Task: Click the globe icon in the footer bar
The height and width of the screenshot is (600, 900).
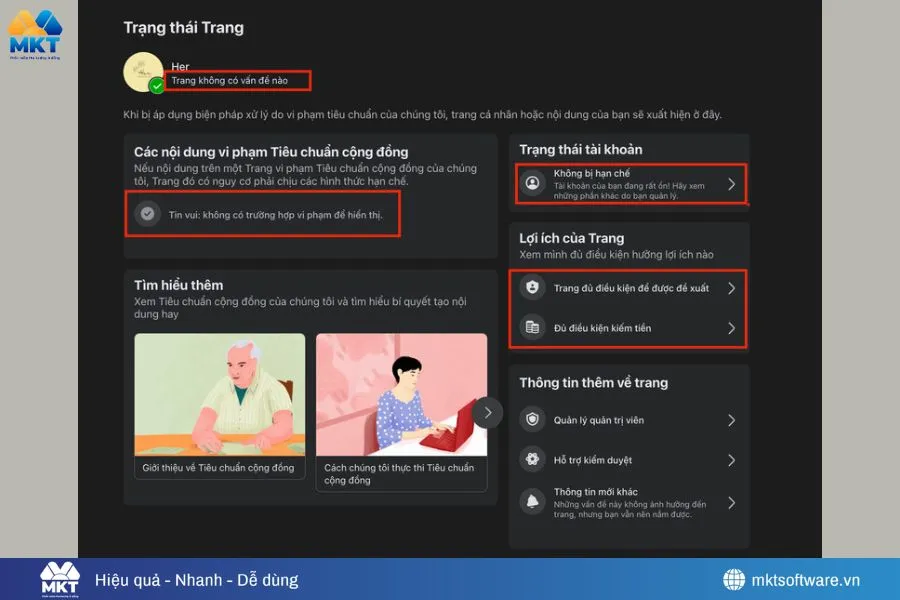Action: tap(731, 578)
